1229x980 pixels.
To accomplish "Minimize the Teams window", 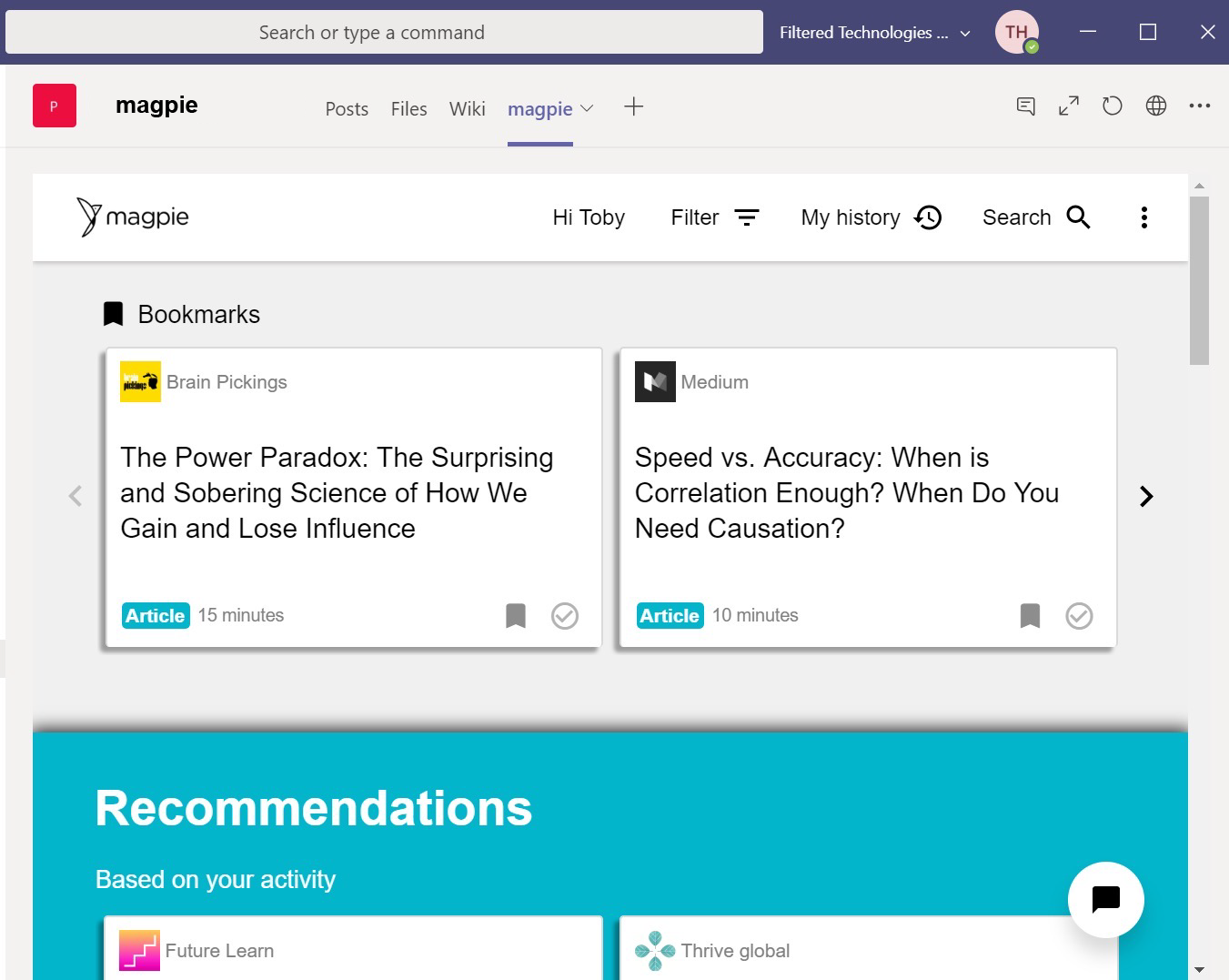I will [1087, 32].
